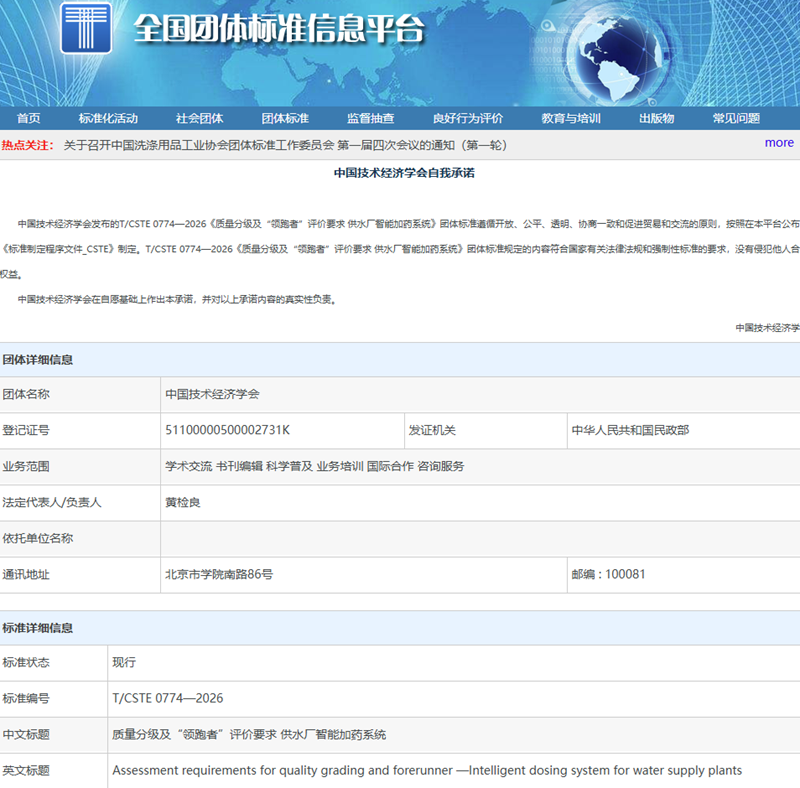Select the 监督抽查 navigation item
The width and height of the screenshot is (800, 788).
click(x=371, y=118)
